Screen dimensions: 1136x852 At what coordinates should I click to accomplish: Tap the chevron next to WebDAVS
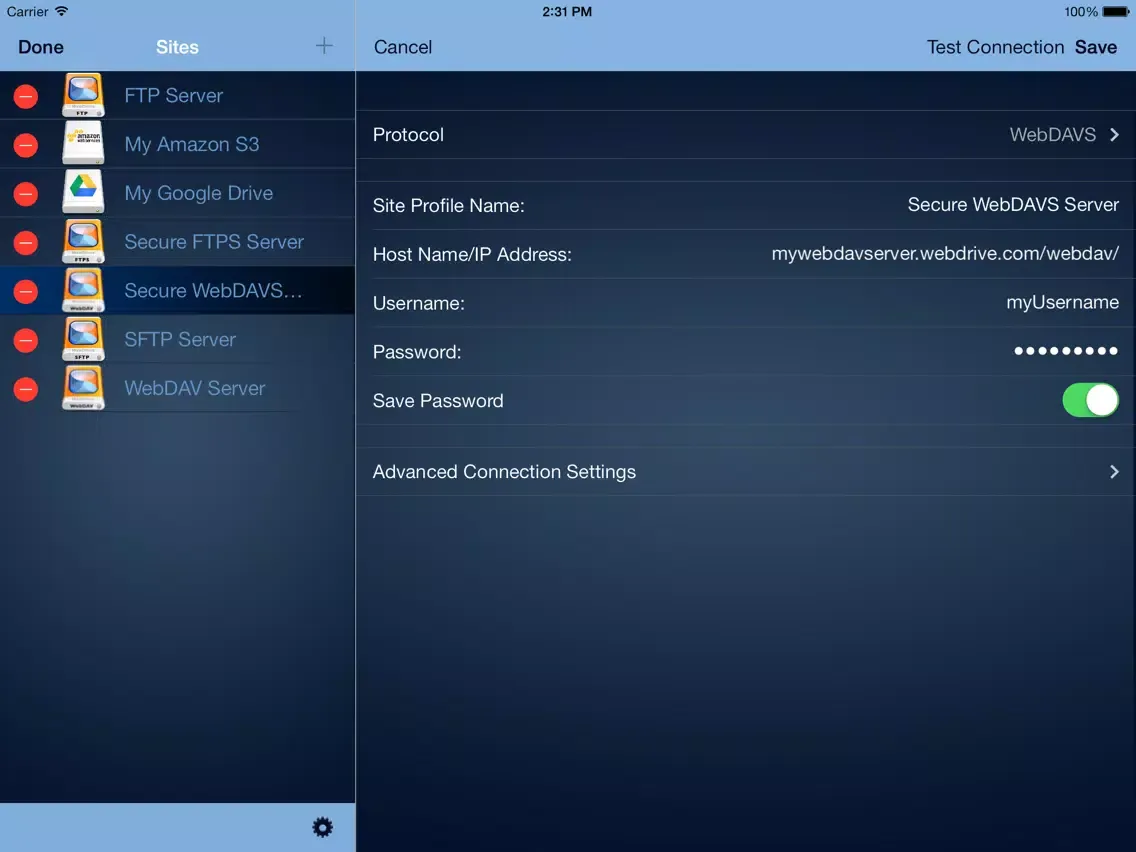pos(1114,135)
